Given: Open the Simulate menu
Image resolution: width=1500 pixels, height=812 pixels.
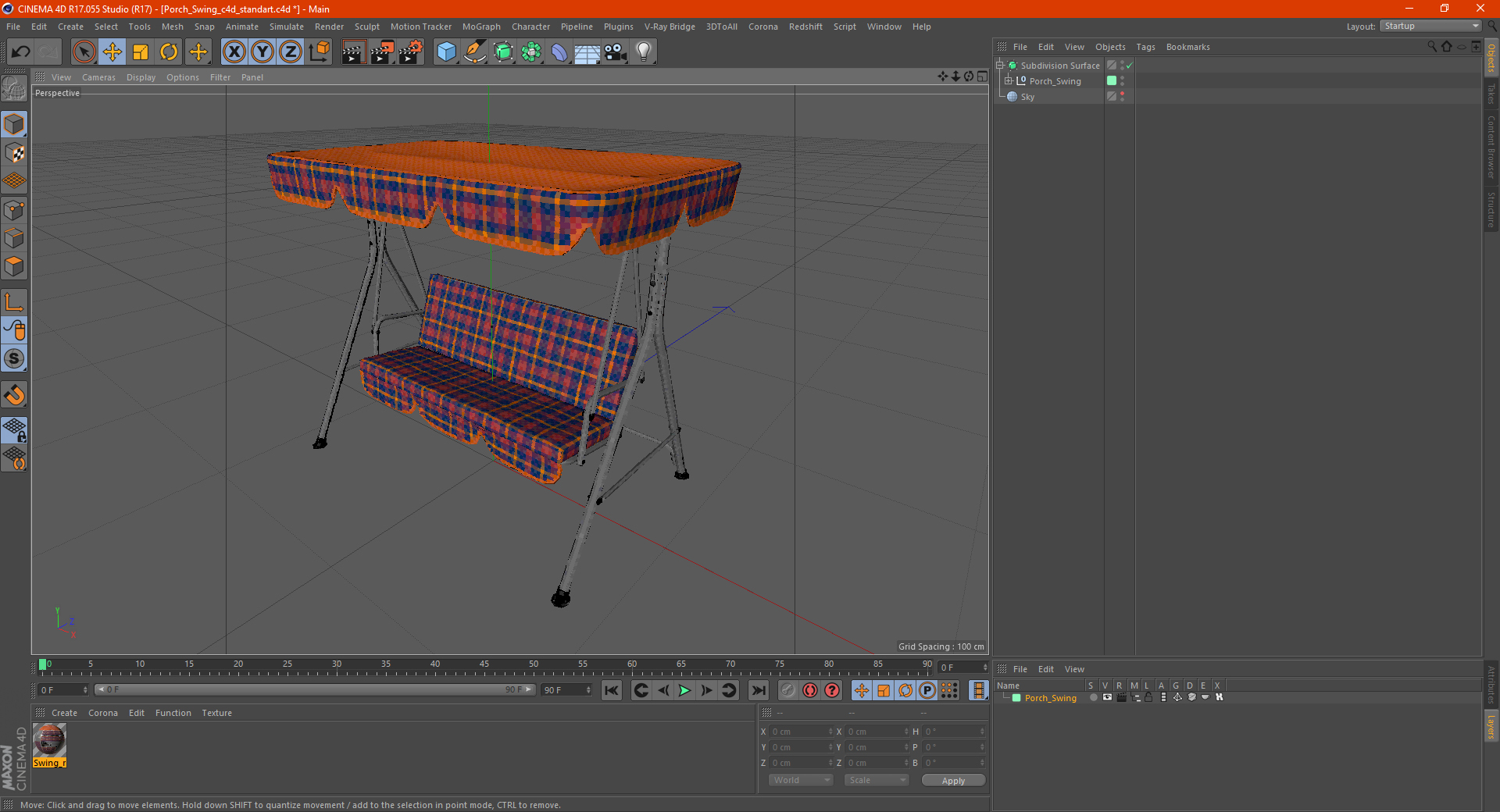Looking at the screenshot, I should click(287, 27).
